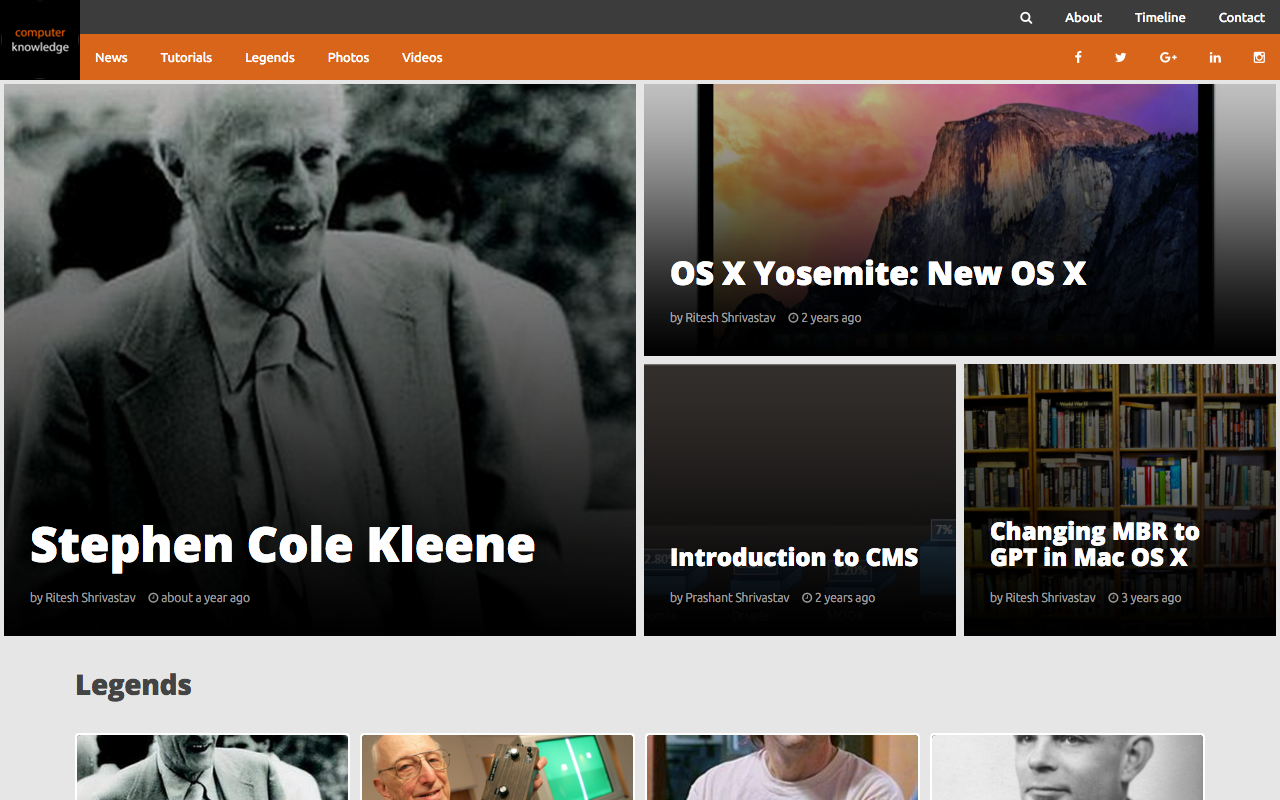
Task: Open the fourth Legends card grayscale portrait
Action: [x=1067, y=767]
